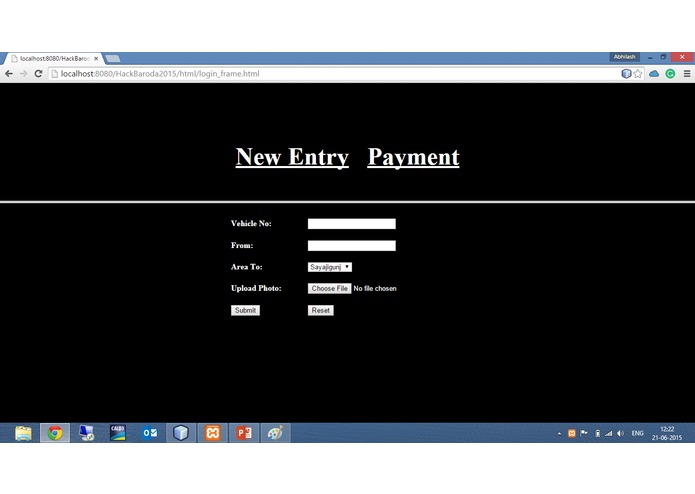The image size is (695, 494).
Task: Open XAMPP from the taskbar
Action: [x=212, y=433]
